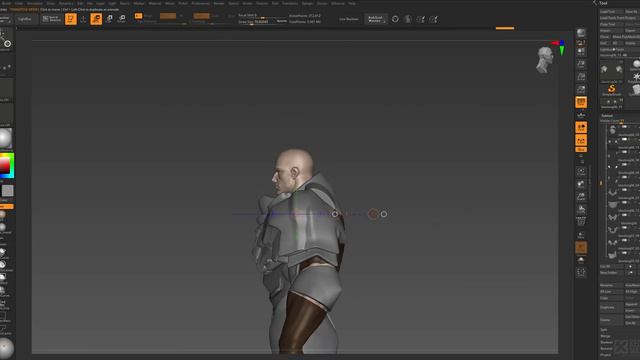Viewport: 640px width, 360px height.
Task: Open the Help menu
Action: 351,3
